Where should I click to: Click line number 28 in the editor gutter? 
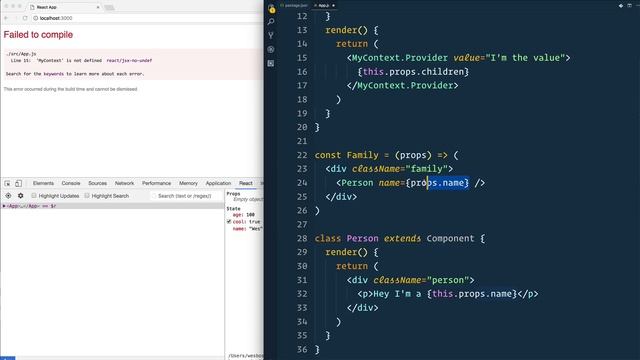[x=302, y=238]
